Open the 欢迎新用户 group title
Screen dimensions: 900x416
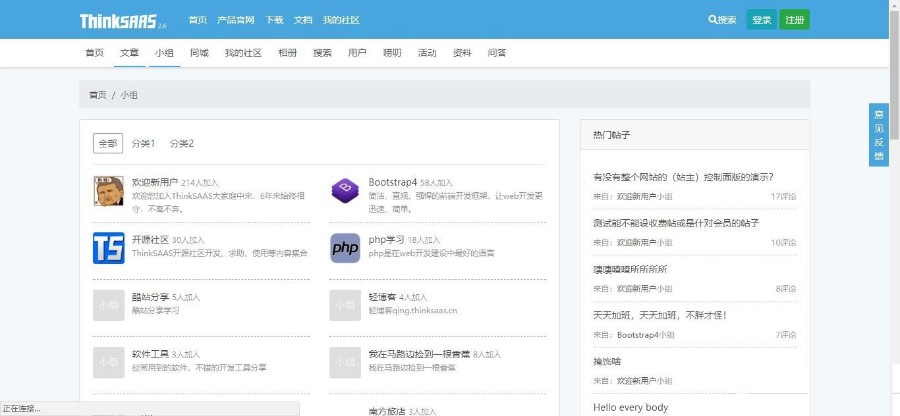tap(154, 182)
